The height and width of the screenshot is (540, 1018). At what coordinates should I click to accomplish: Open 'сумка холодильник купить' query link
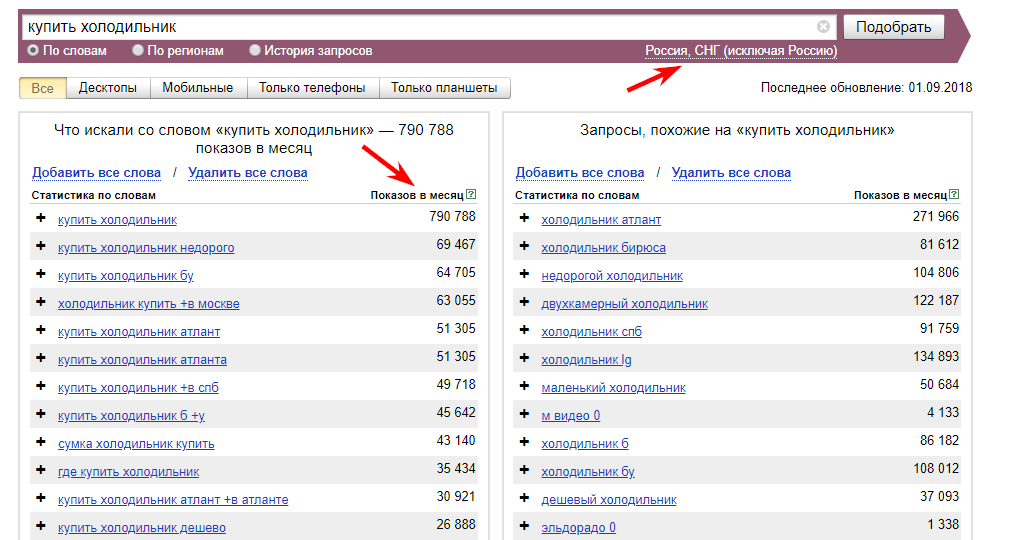136,443
